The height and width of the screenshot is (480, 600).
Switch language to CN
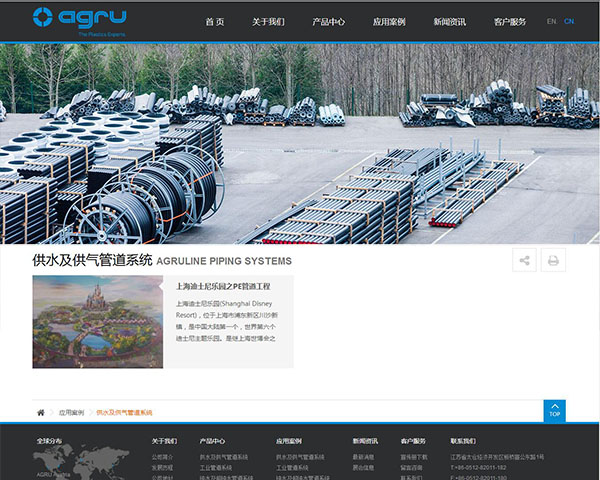click(x=569, y=21)
